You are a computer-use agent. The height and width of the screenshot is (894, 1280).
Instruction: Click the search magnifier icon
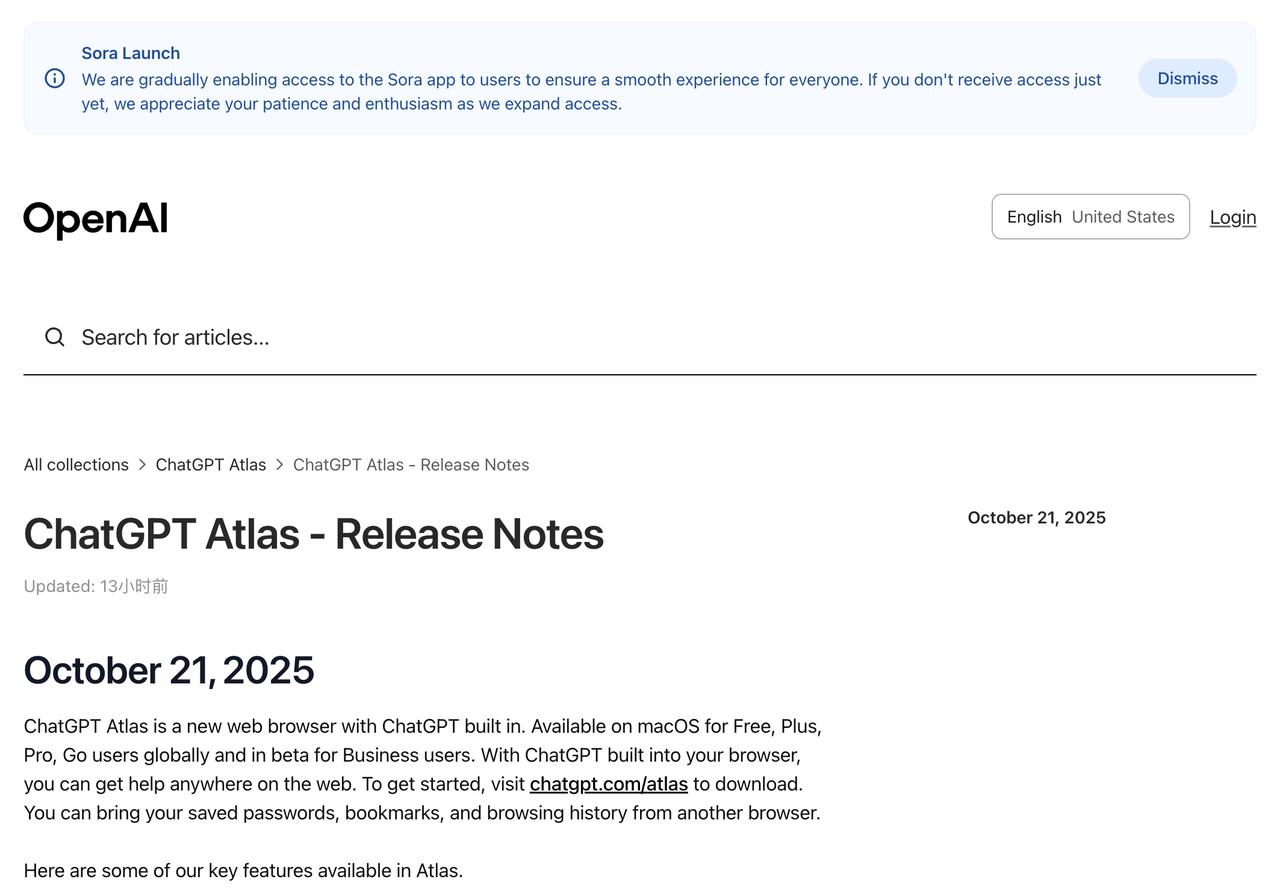click(x=55, y=337)
